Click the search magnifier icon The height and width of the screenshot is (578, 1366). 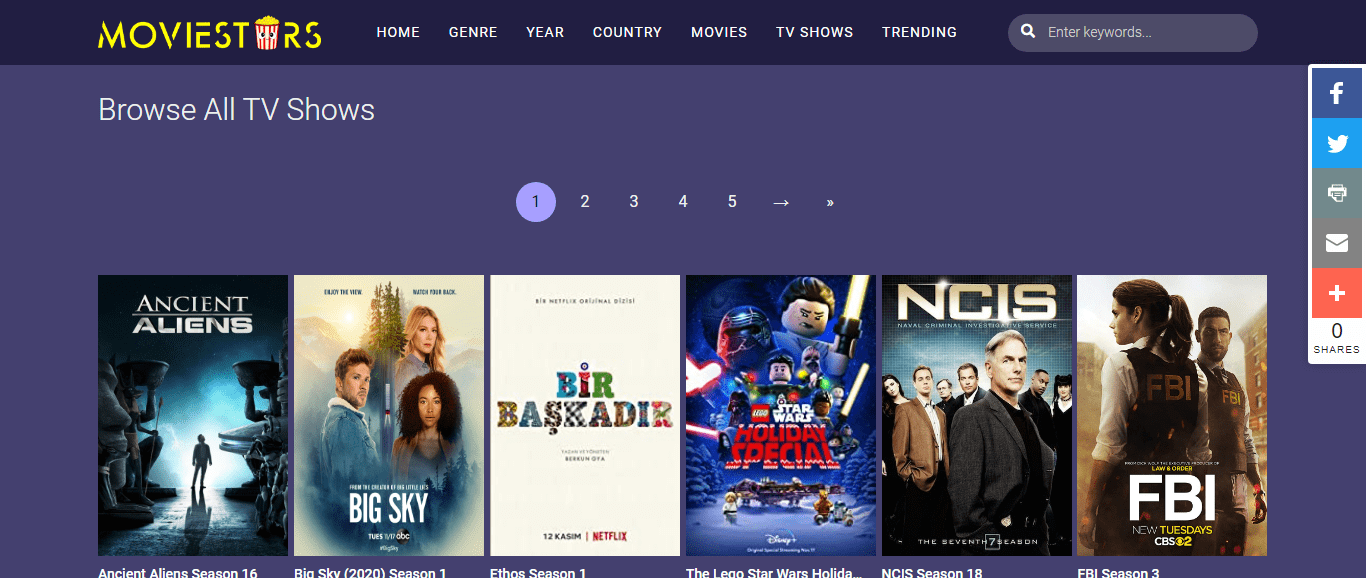(x=1028, y=32)
